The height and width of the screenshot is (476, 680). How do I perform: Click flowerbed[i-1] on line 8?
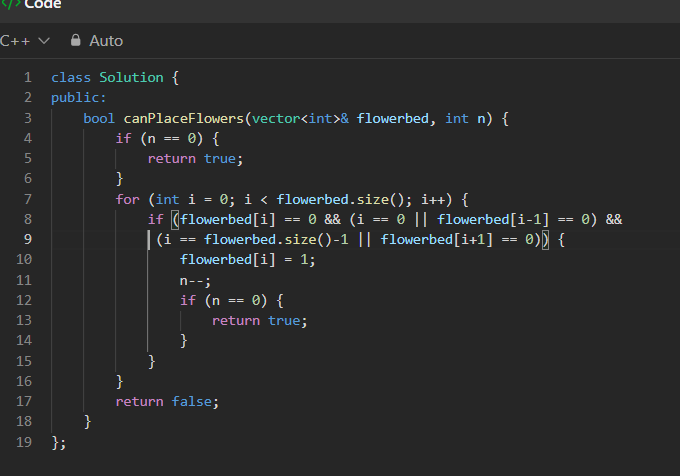(x=493, y=219)
